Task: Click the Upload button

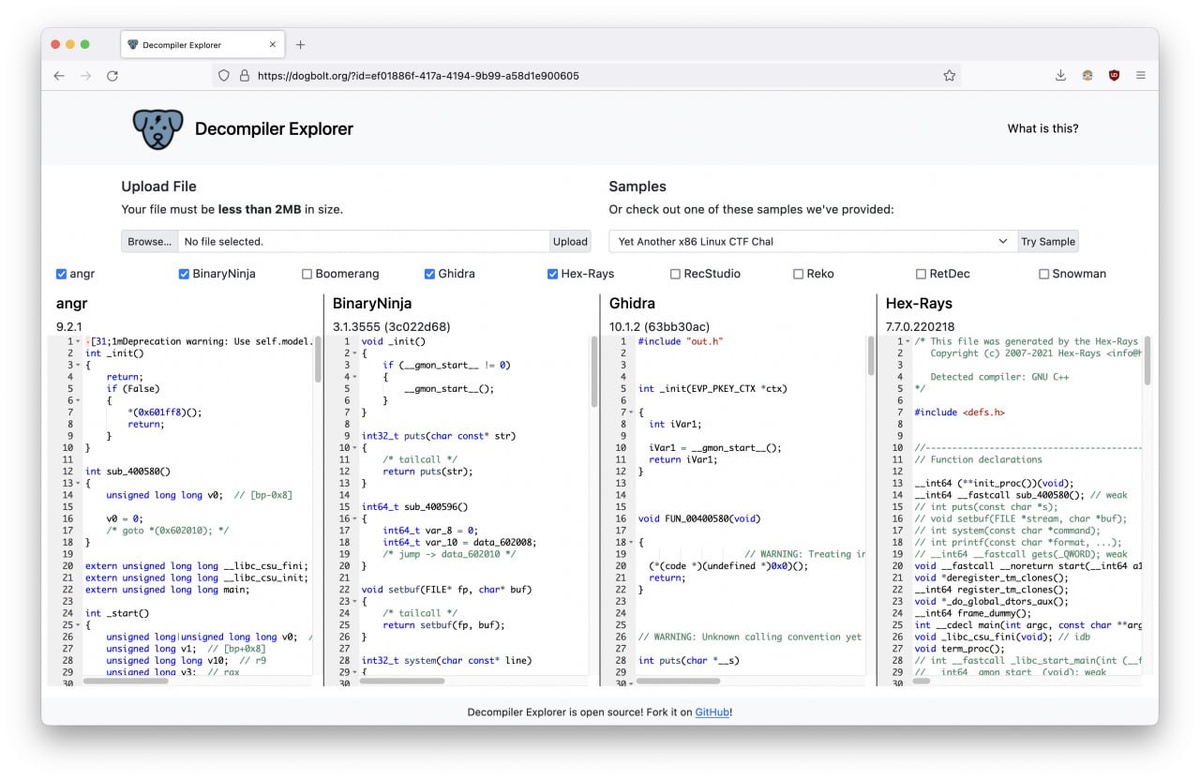Action: coord(570,242)
